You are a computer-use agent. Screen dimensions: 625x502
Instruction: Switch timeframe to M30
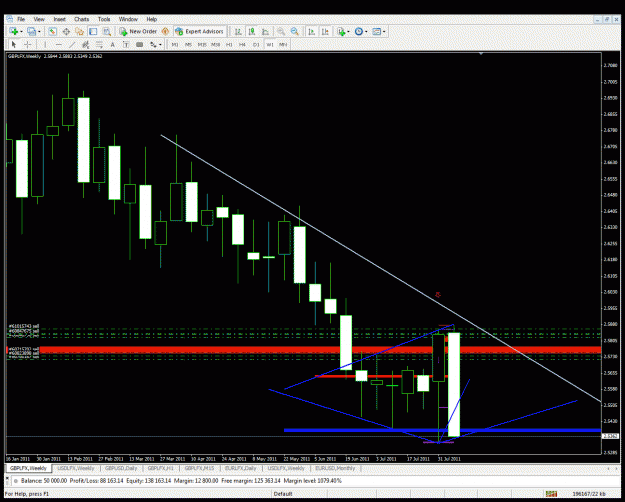pos(216,45)
